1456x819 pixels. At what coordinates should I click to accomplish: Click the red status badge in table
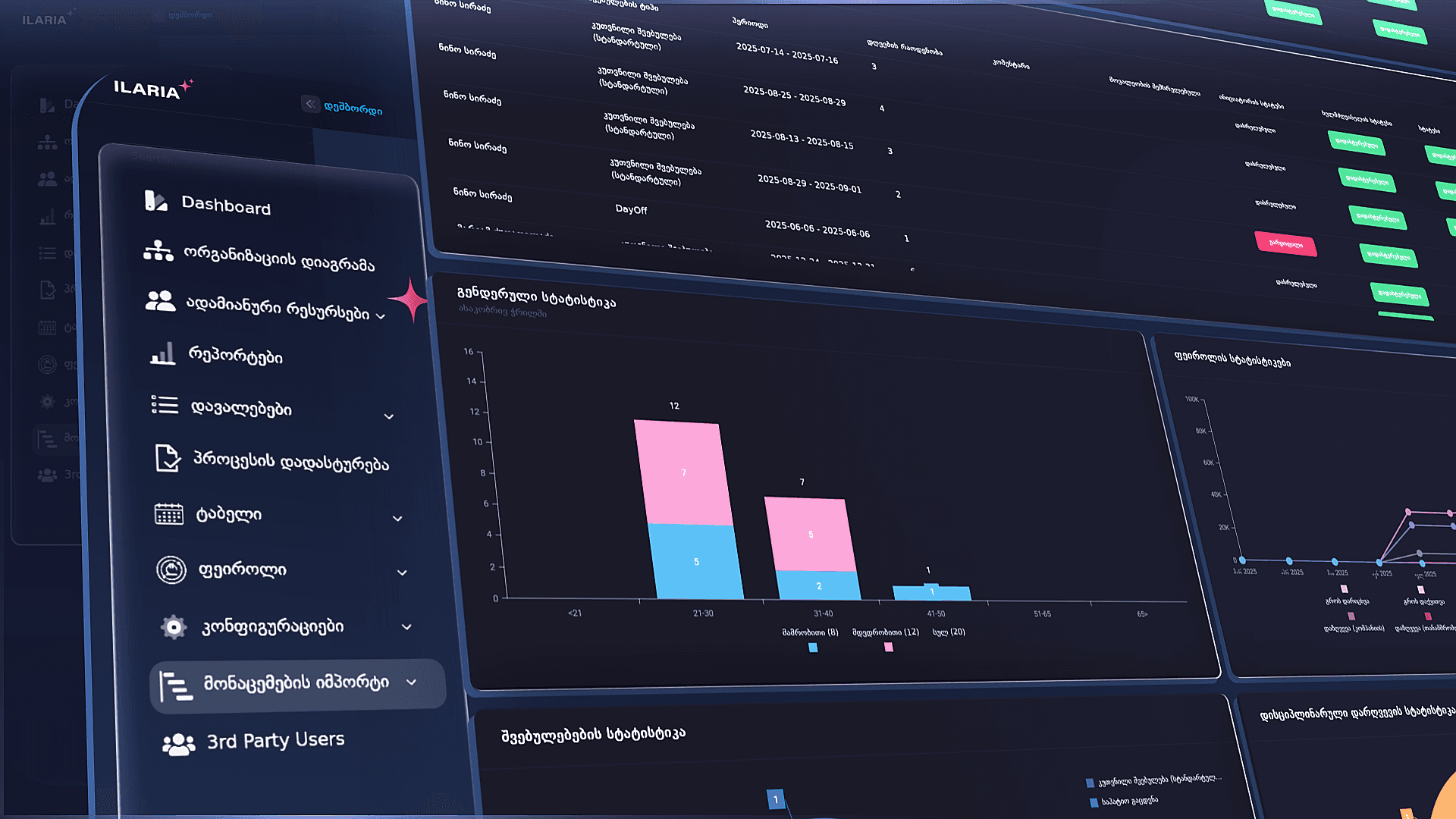pos(1285,243)
